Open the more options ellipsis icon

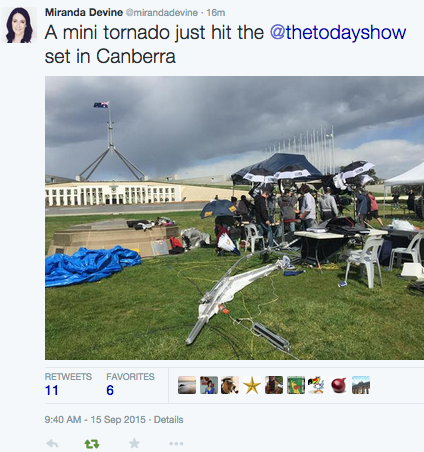click(176, 444)
